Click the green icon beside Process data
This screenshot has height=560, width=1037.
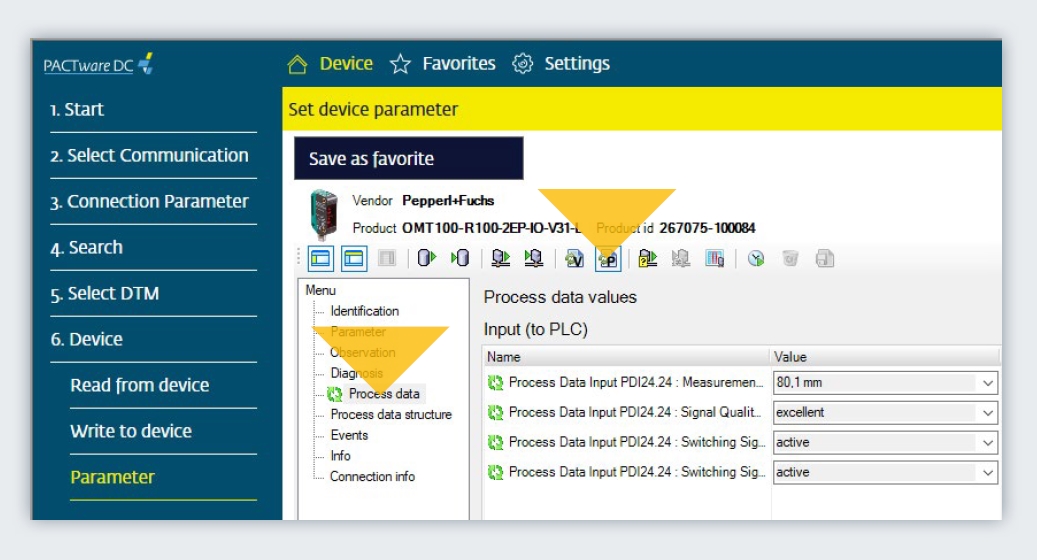point(335,394)
